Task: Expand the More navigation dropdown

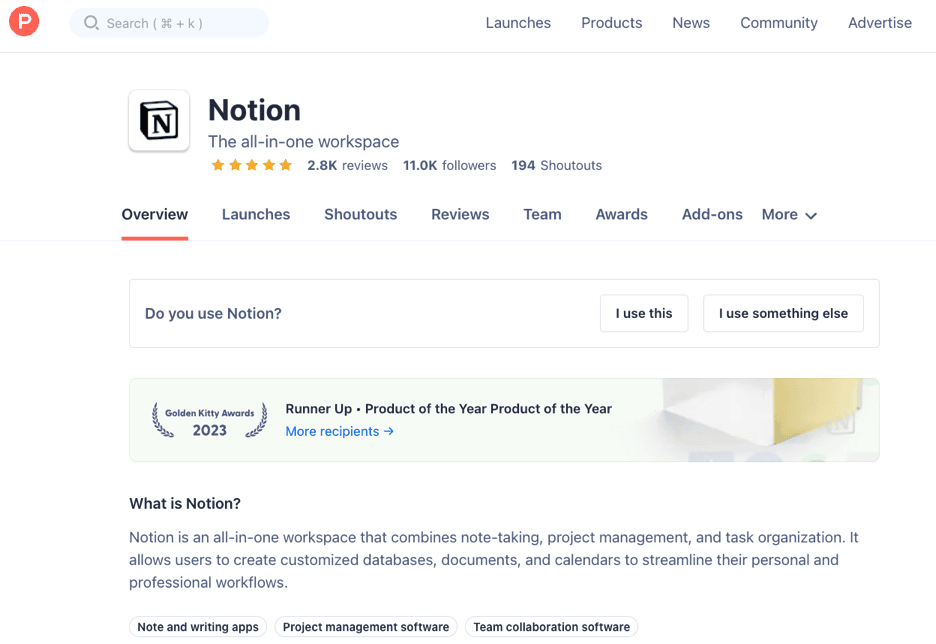Action: (789, 214)
